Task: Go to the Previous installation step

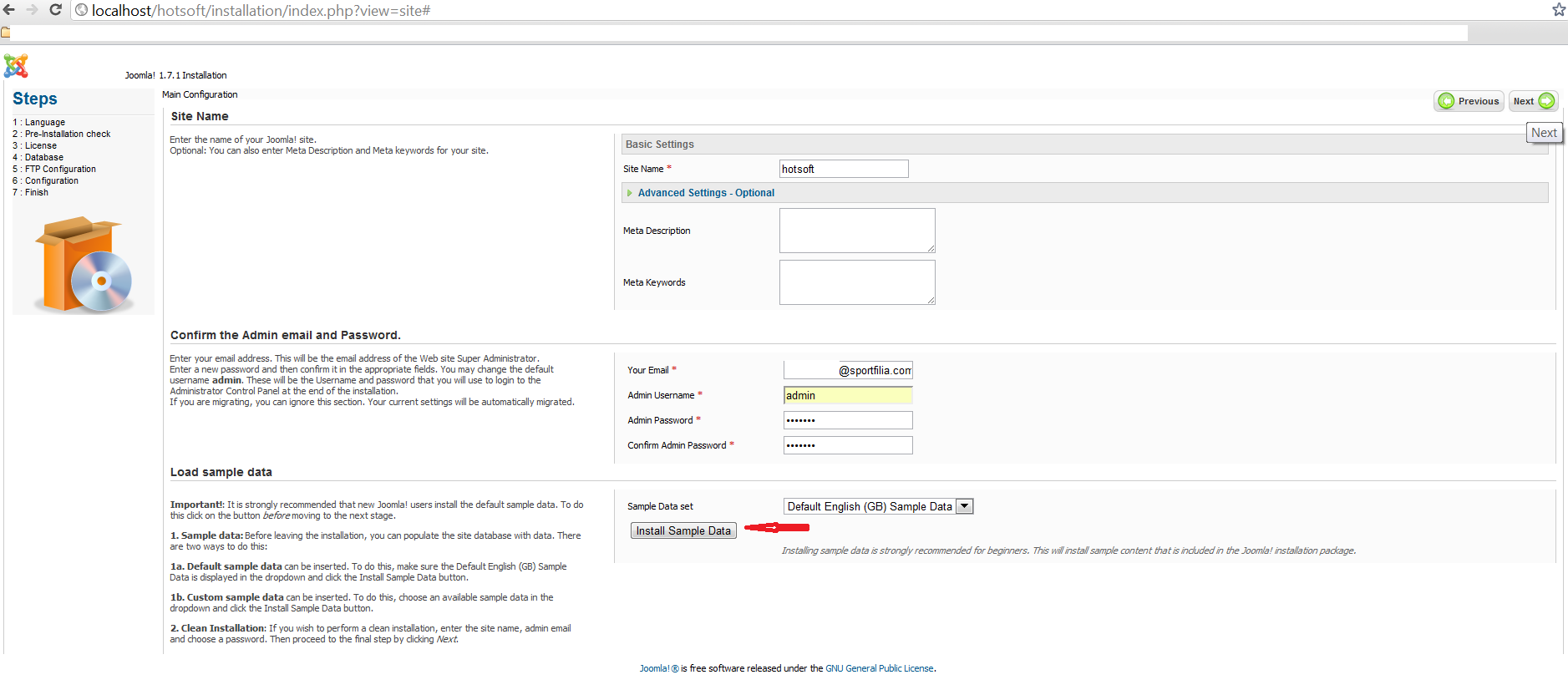Action: pyautogui.click(x=1469, y=101)
